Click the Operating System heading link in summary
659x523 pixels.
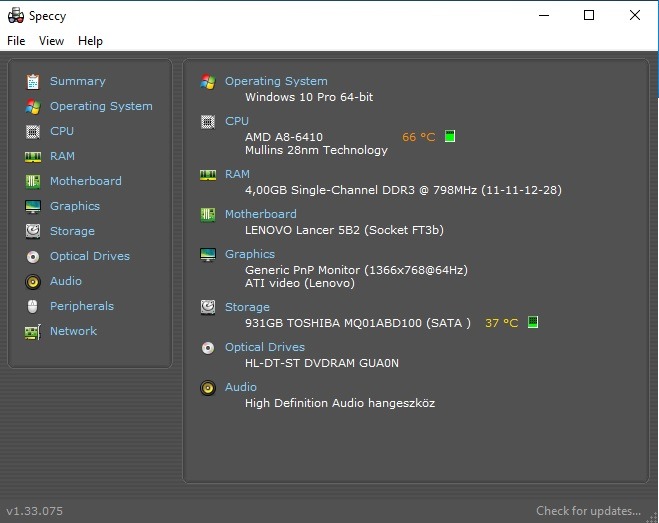point(276,81)
